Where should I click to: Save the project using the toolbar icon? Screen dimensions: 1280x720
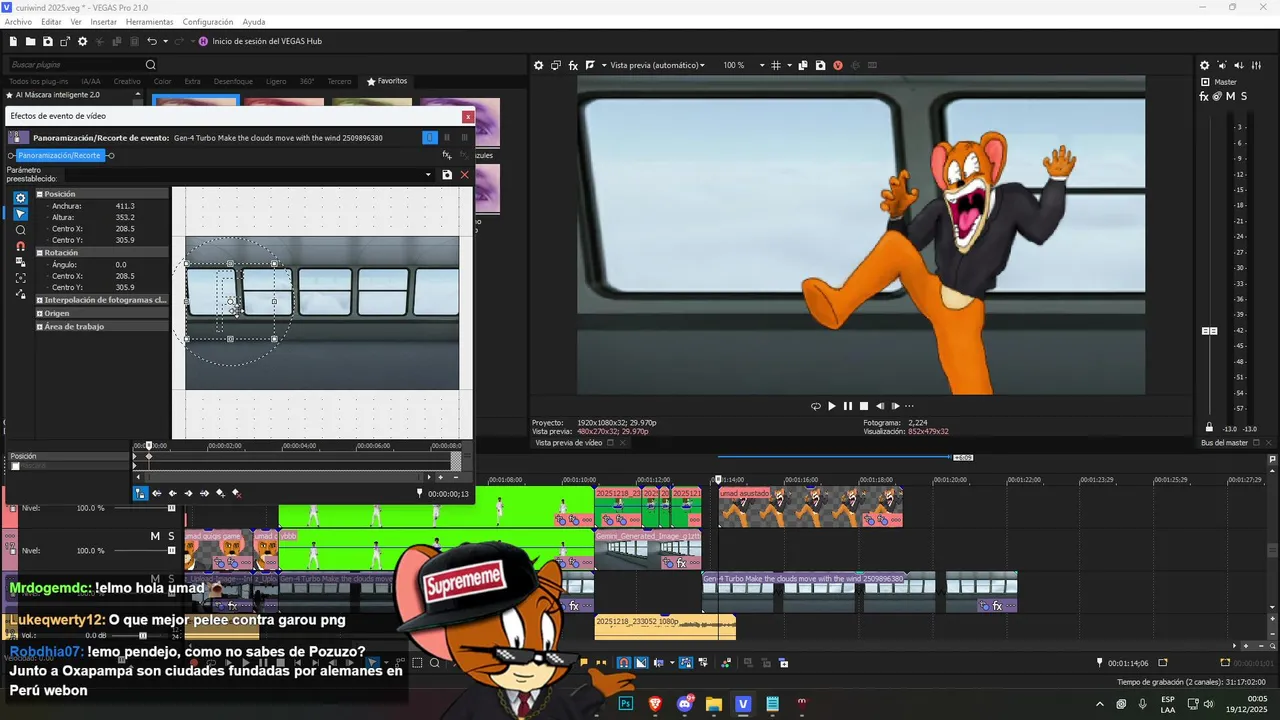pos(47,41)
